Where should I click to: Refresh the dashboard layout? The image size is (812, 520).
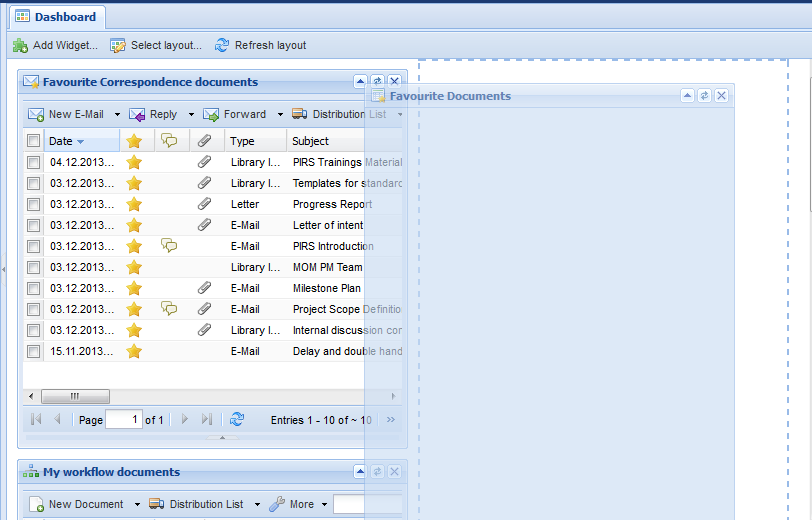[x=260, y=46]
